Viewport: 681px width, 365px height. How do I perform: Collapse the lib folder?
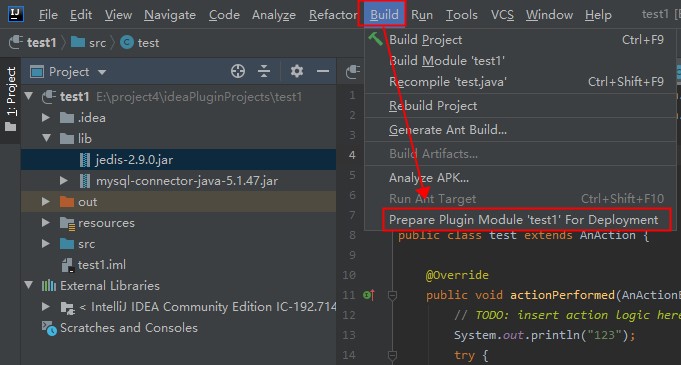[x=46, y=139]
